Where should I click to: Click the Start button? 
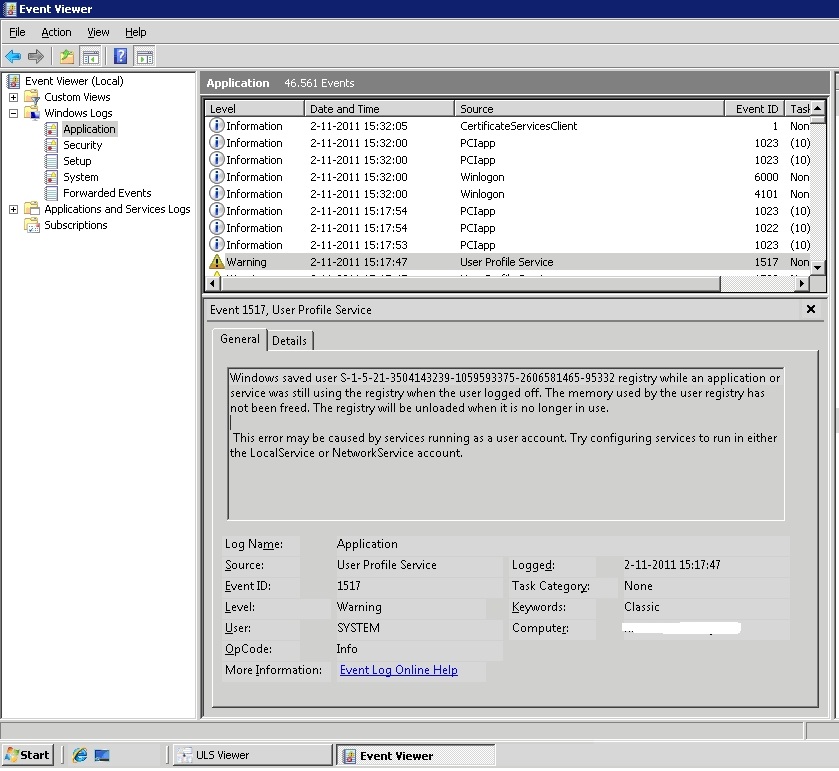coord(28,755)
